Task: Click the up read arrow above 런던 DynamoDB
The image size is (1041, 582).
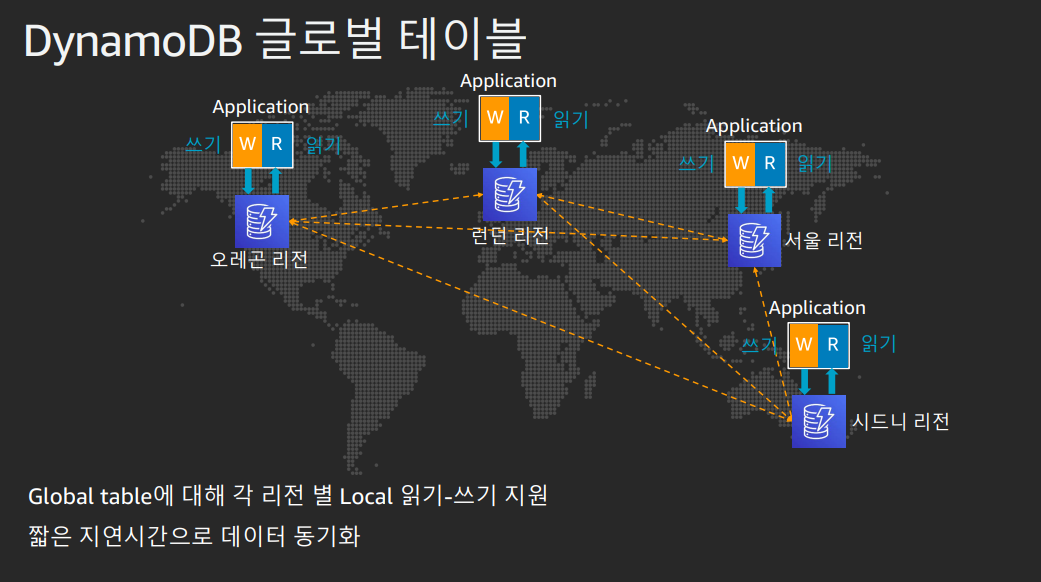Action: (x=523, y=155)
